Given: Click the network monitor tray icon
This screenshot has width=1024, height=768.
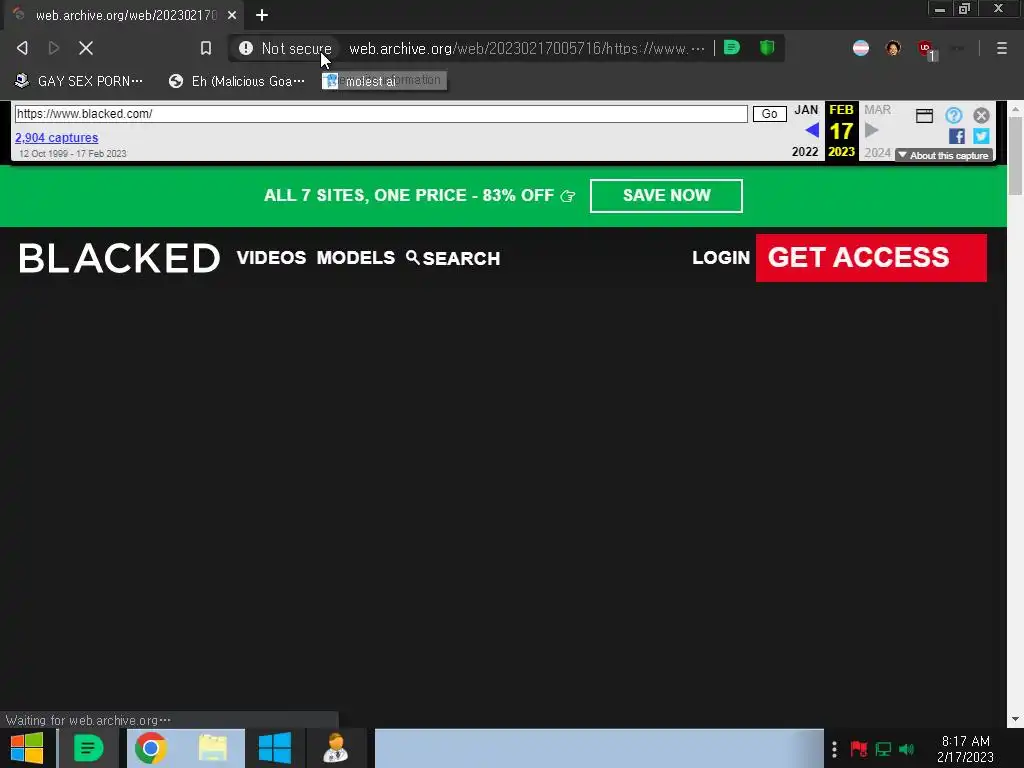Looking at the screenshot, I should [883, 749].
